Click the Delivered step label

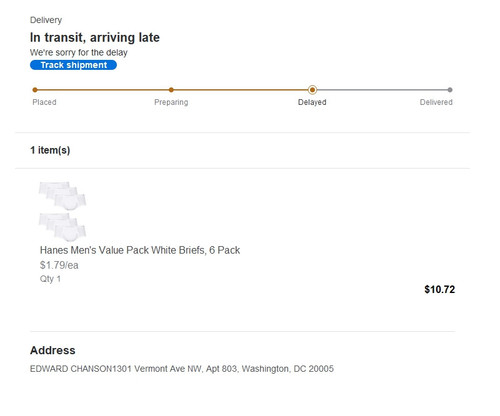[x=436, y=102]
